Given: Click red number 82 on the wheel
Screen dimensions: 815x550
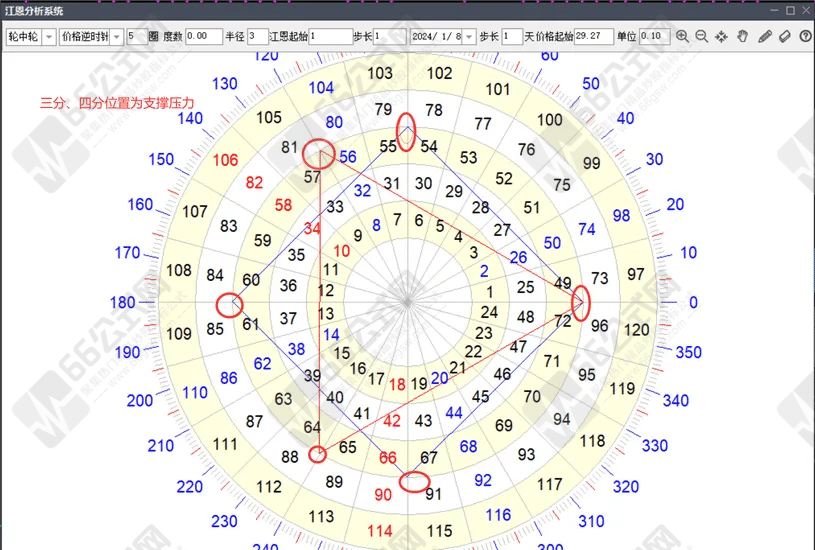Looking at the screenshot, I should (254, 182).
